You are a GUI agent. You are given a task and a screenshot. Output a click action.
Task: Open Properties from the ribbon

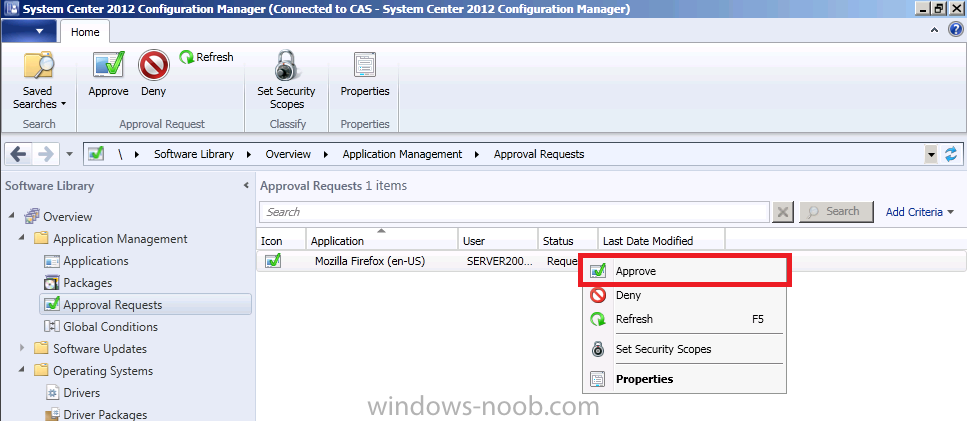click(365, 74)
